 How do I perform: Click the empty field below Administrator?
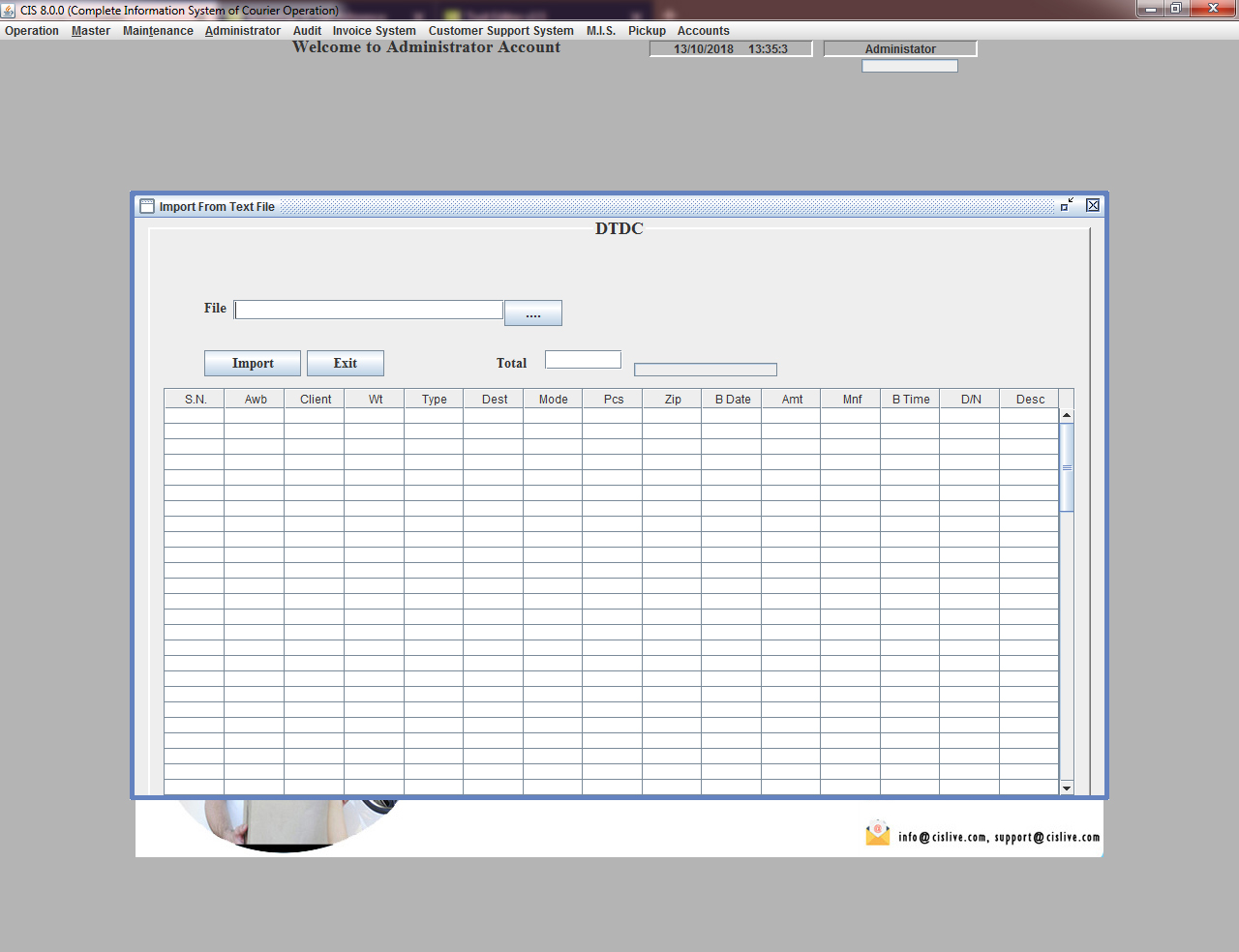coord(910,66)
